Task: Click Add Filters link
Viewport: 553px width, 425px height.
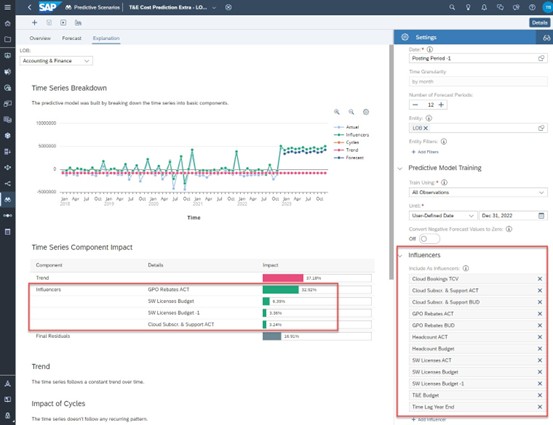Action: (x=425, y=152)
